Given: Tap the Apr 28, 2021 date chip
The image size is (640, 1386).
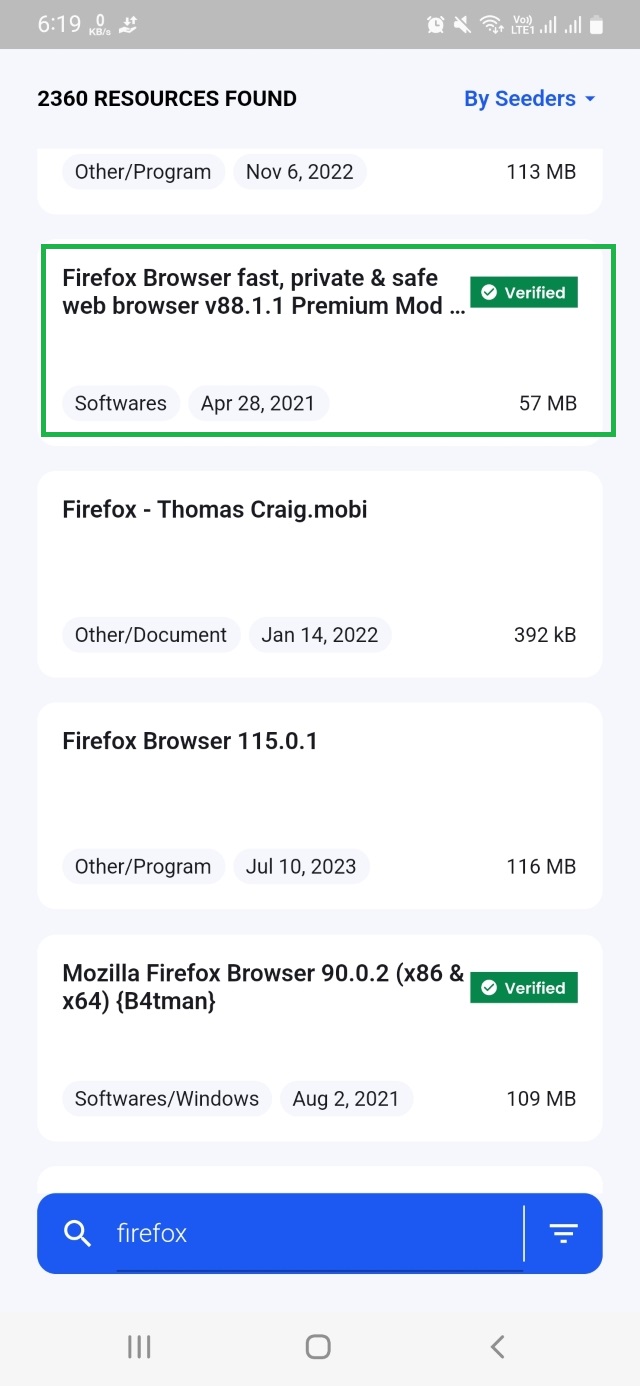Looking at the screenshot, I should pos(258,404).
